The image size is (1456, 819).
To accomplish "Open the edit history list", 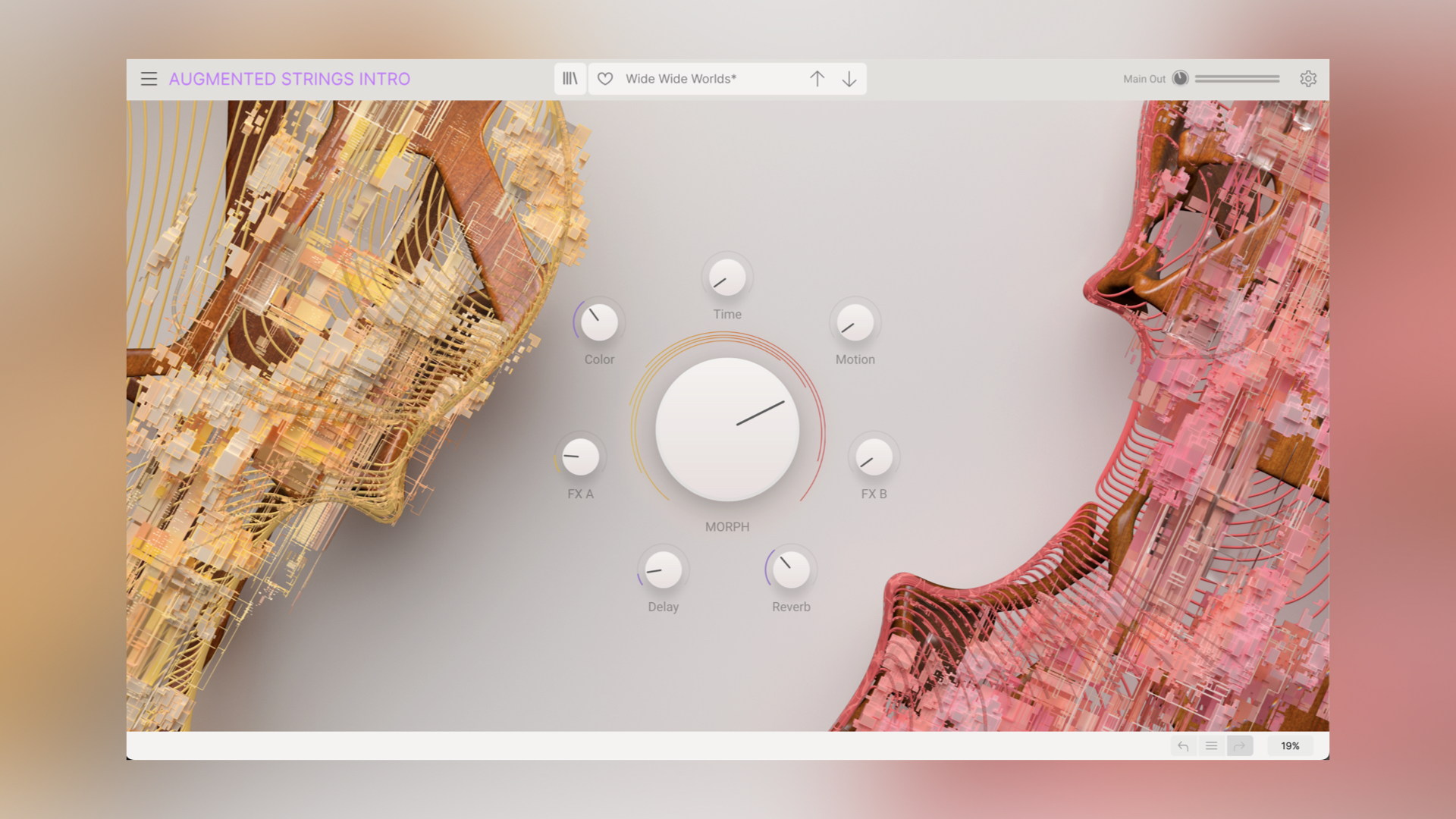I will (x=1211, y=745).
